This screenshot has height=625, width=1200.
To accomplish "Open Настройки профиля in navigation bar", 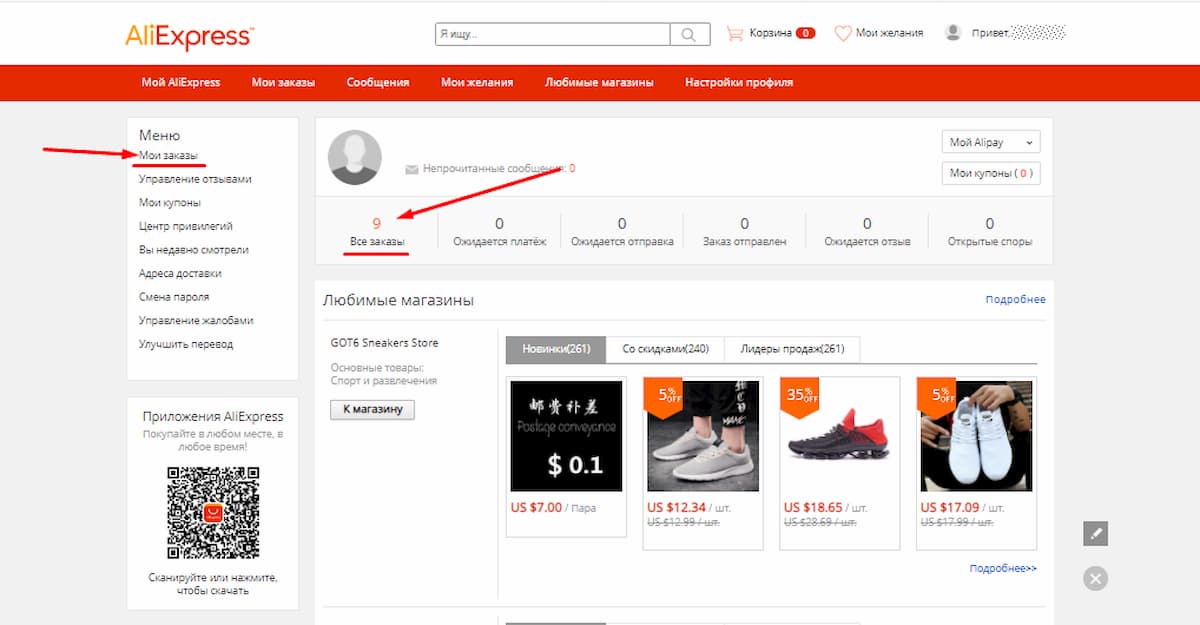I will coord(739,82).
